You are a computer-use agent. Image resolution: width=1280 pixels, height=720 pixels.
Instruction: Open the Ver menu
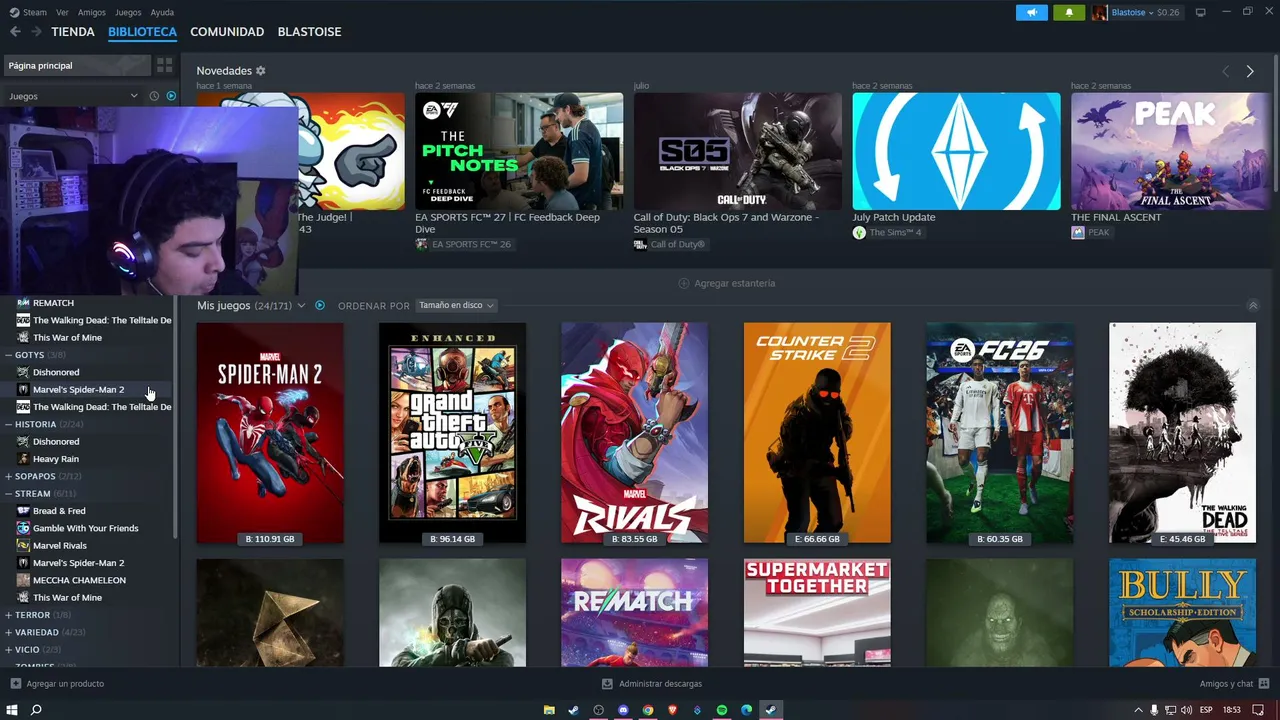point(63,12)
